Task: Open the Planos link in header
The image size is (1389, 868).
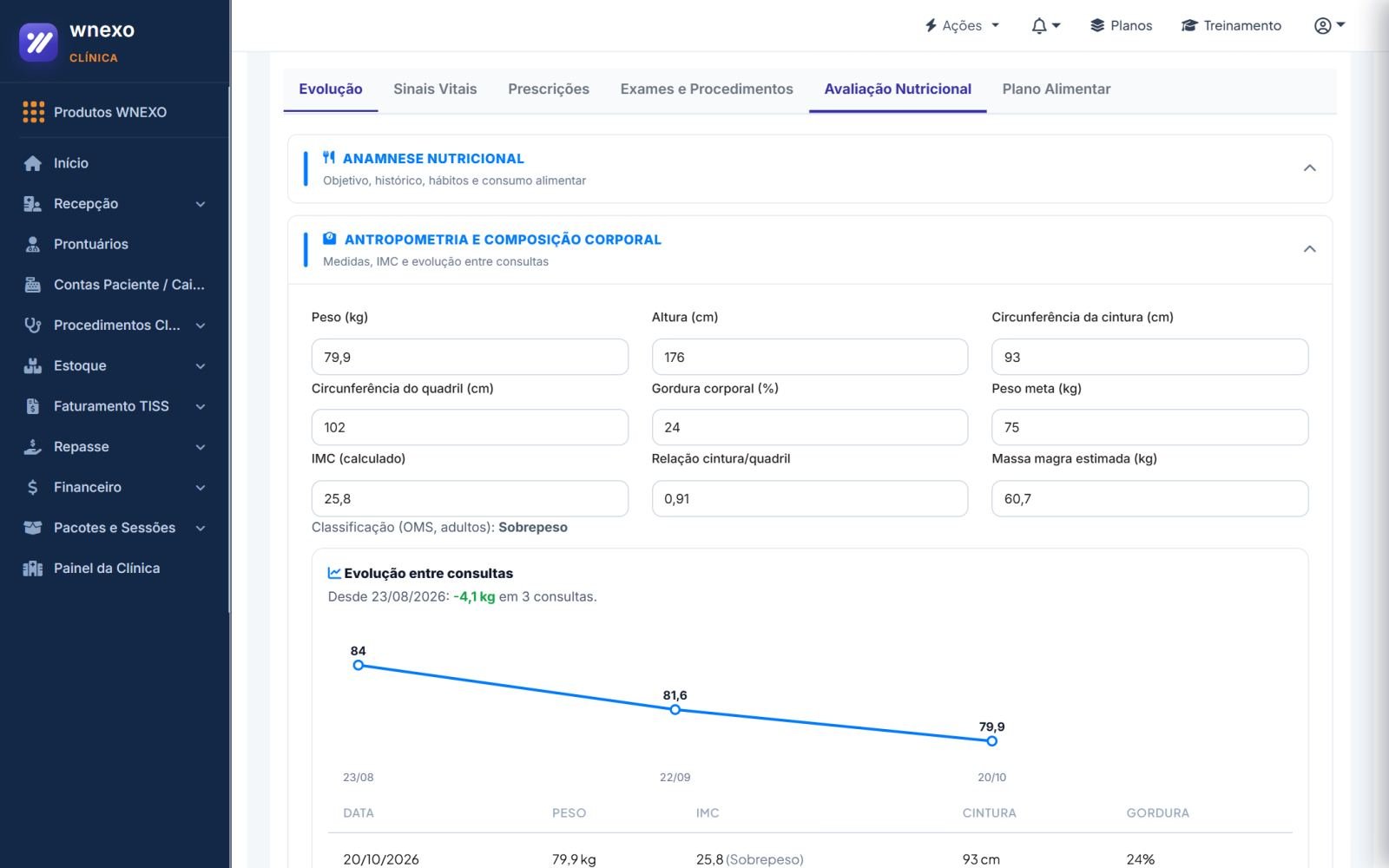Action: (1122, 25)
